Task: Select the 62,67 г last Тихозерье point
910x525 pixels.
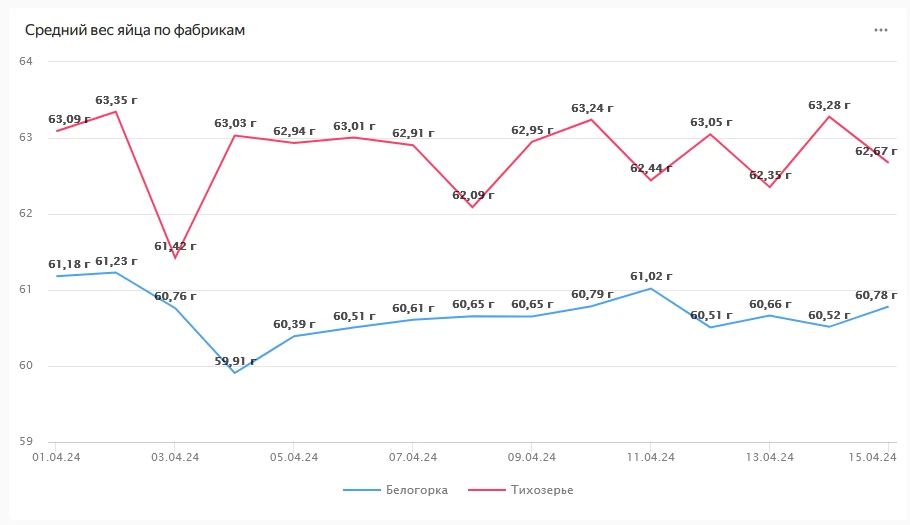Action: tap(888, 163)
